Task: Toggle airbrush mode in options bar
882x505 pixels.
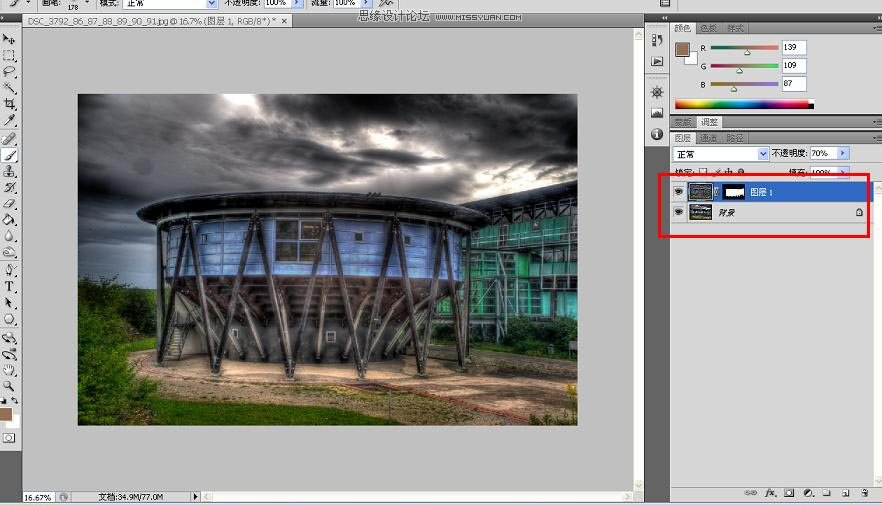Action: [386, 3]
